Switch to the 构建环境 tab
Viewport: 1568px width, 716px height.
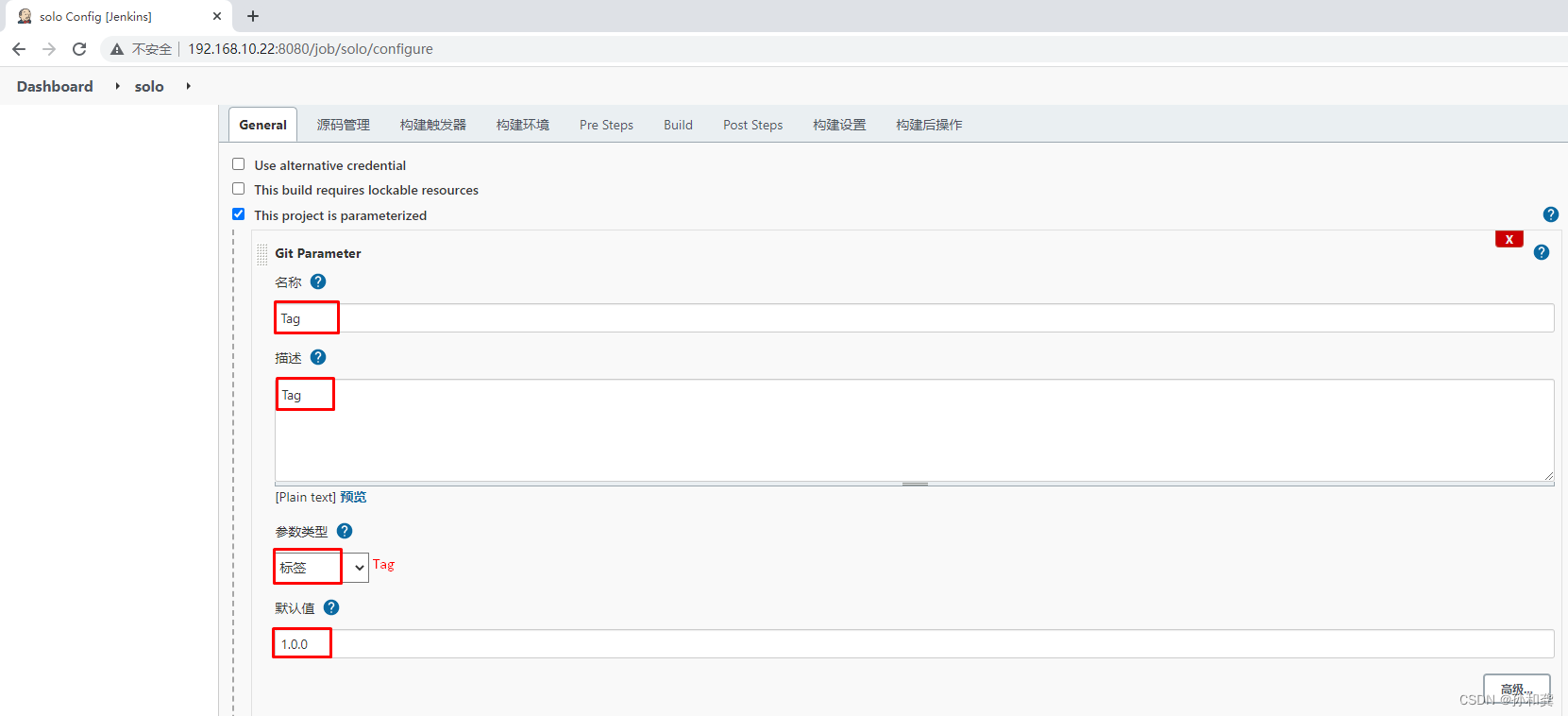coord(523,125)
